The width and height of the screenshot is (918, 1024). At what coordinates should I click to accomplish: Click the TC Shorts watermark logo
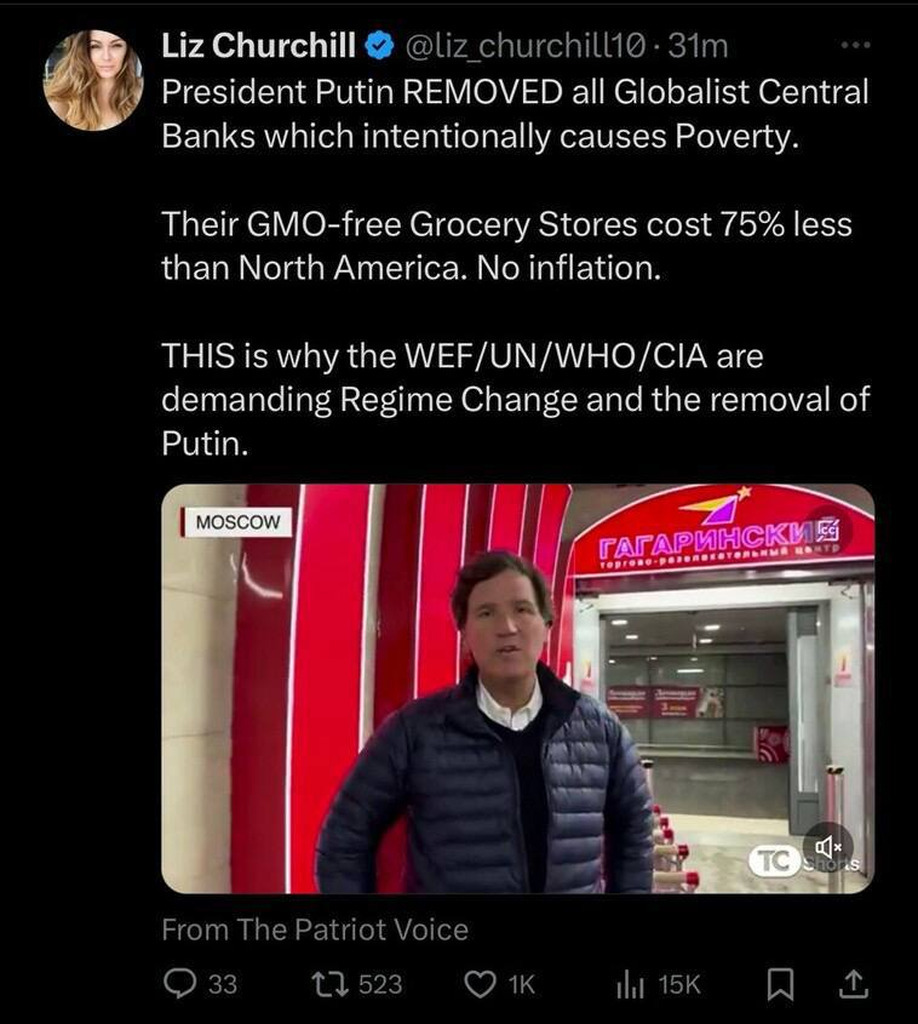click(804, 861)
